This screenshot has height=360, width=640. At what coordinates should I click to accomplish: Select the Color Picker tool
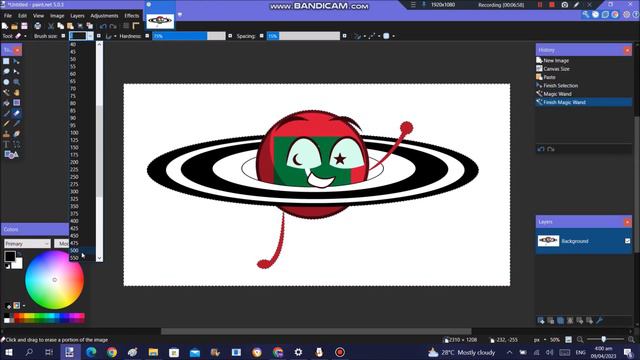pyautogui.click(x=16, y=124)
